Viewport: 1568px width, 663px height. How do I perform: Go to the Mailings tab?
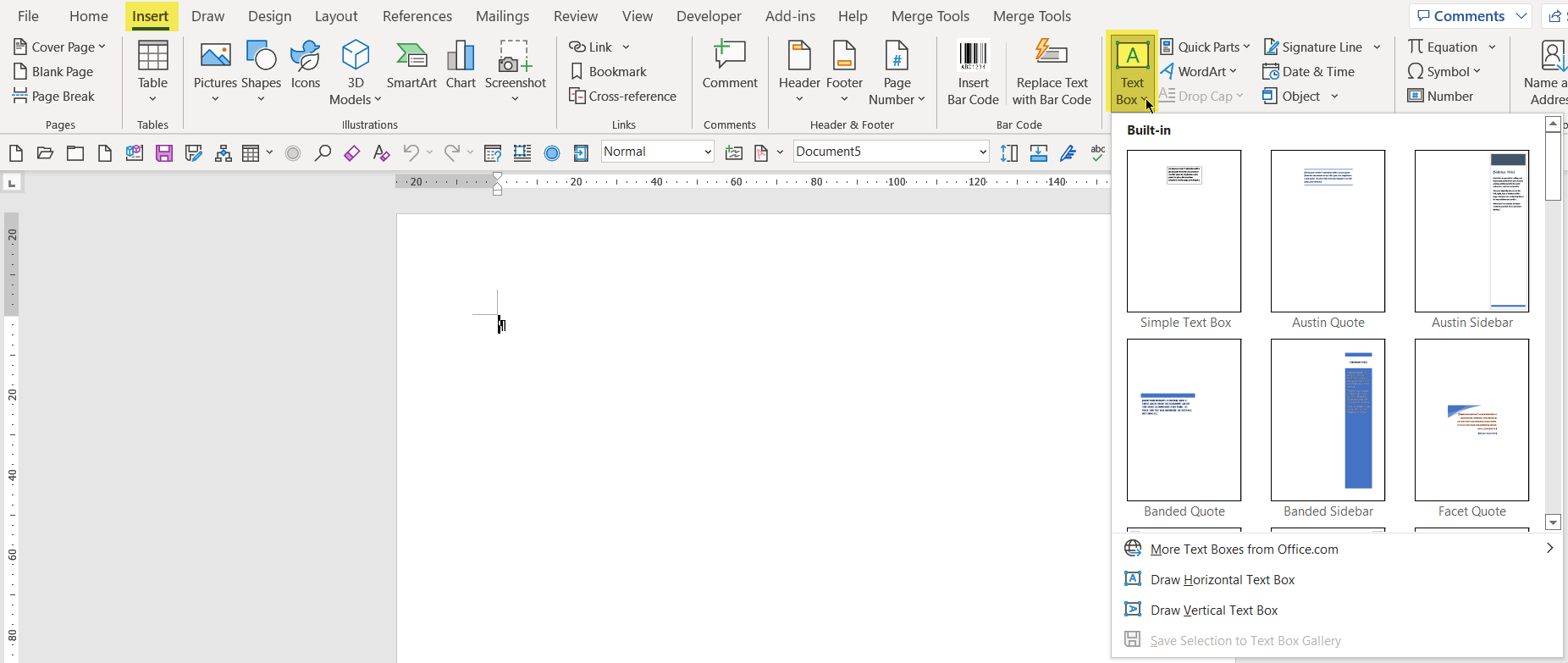502,16
